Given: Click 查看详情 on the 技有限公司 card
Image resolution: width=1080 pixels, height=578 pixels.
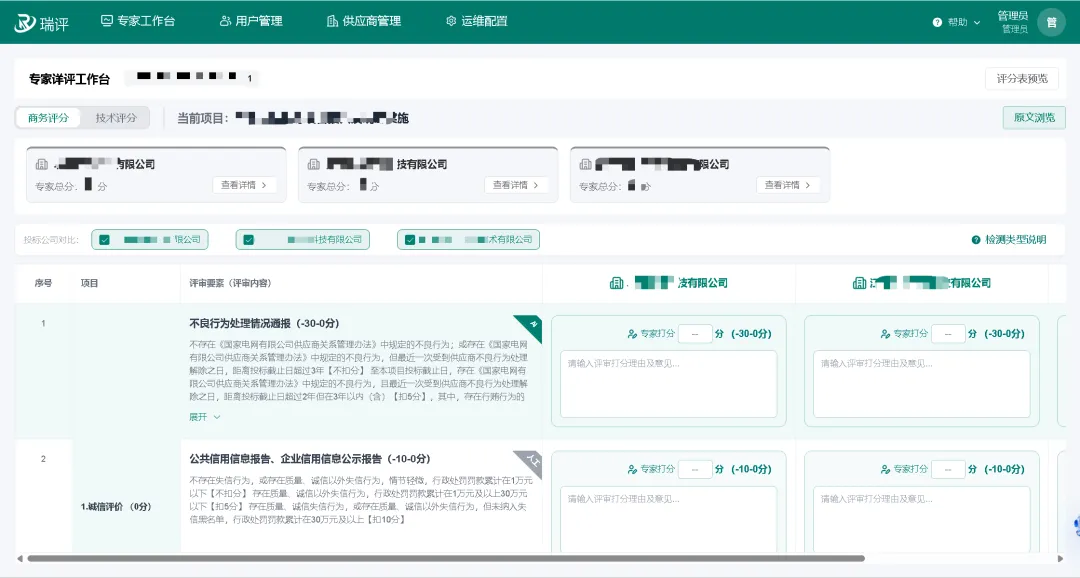Looking at the screenshot, I should (516, 185).
